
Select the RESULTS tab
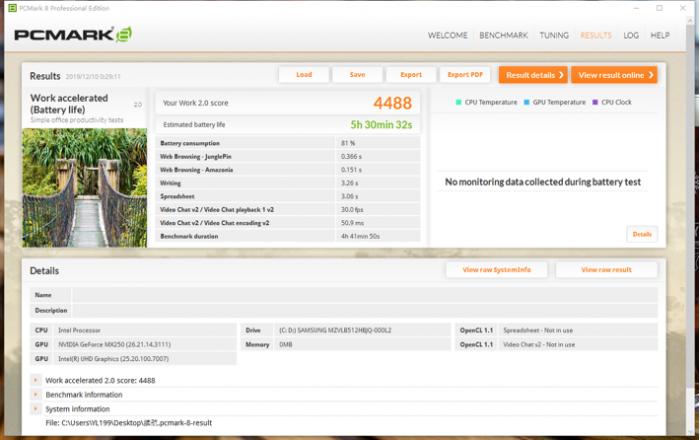click(x=596, y=35)
